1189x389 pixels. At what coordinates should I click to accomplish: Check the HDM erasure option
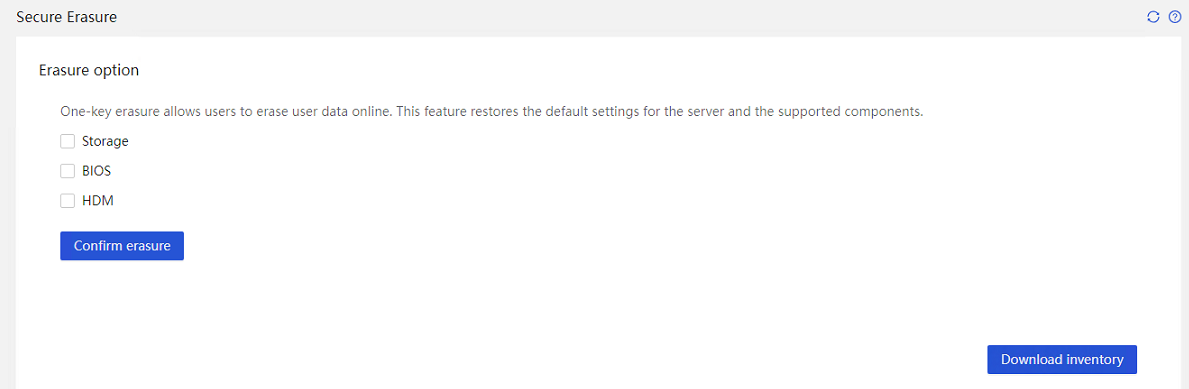(67, 201)
